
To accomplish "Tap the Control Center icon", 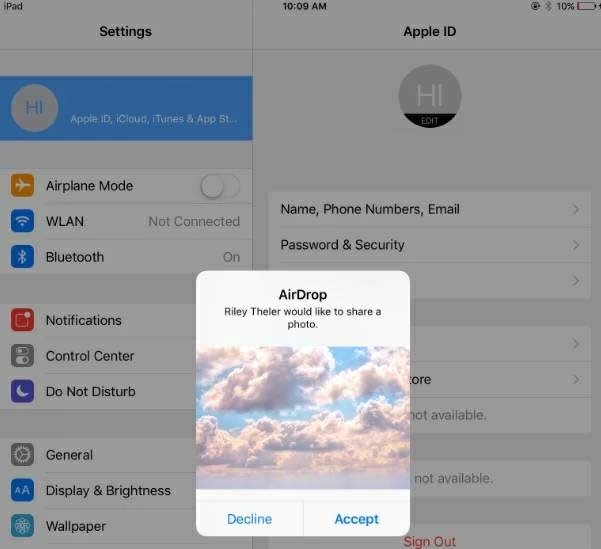I will pyautogui.click(x=22, y=356).
